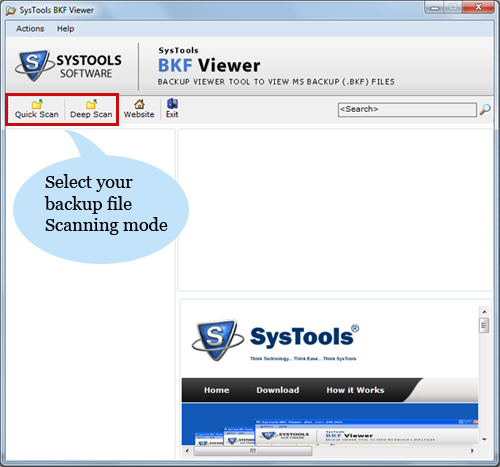Click the horizontal scrollbar left arrow
The width and height of the screenshot is (500, 467).
click(x=187, y=451)
